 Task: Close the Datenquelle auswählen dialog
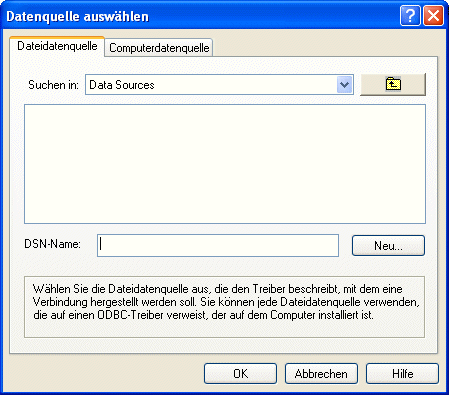click(x=433, y=16)
